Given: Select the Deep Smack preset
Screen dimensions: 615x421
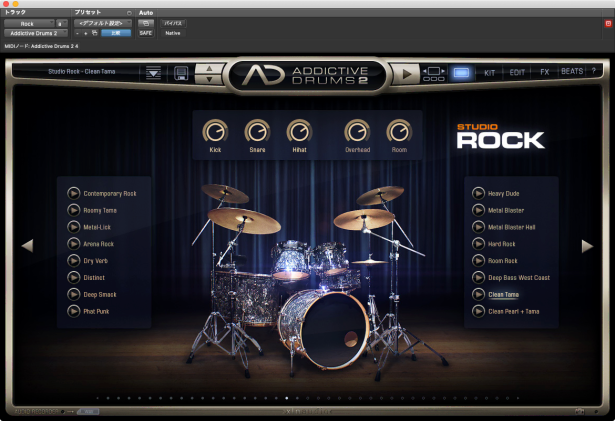Looking at the screenshot, I should [x=101, y=294].
